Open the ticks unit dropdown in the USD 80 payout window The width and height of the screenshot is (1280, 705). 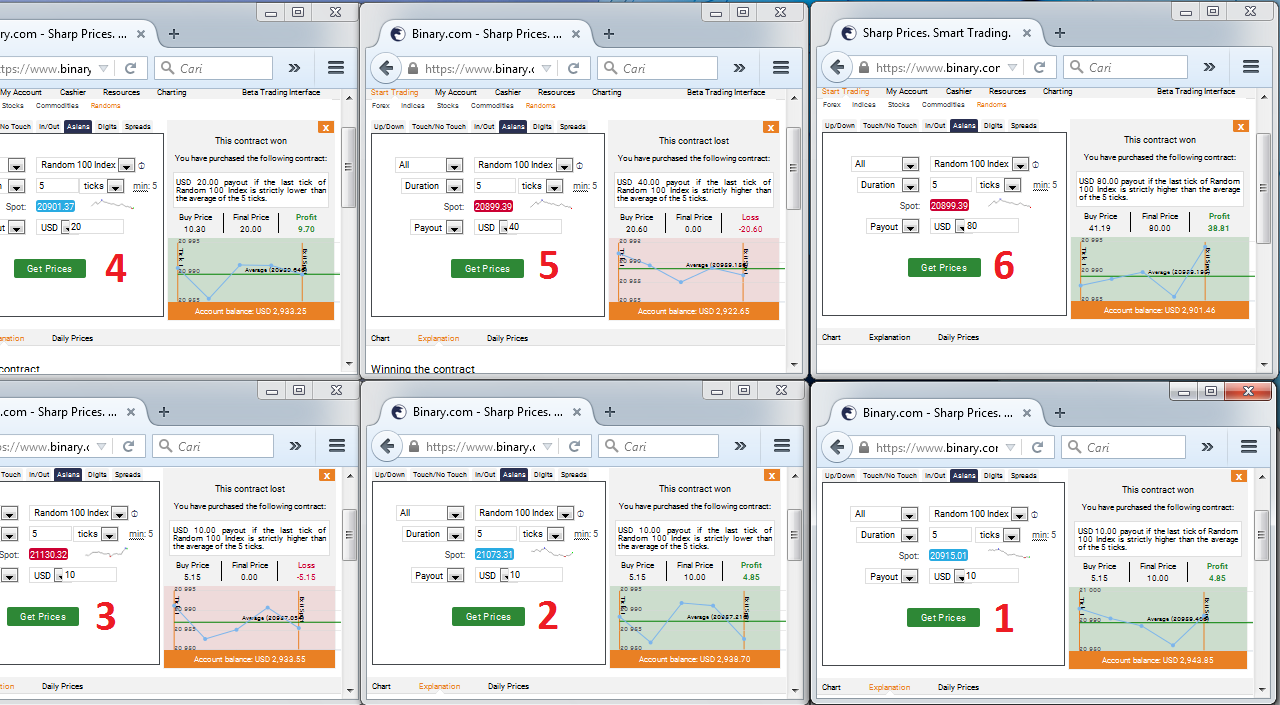click(1014, 185)
